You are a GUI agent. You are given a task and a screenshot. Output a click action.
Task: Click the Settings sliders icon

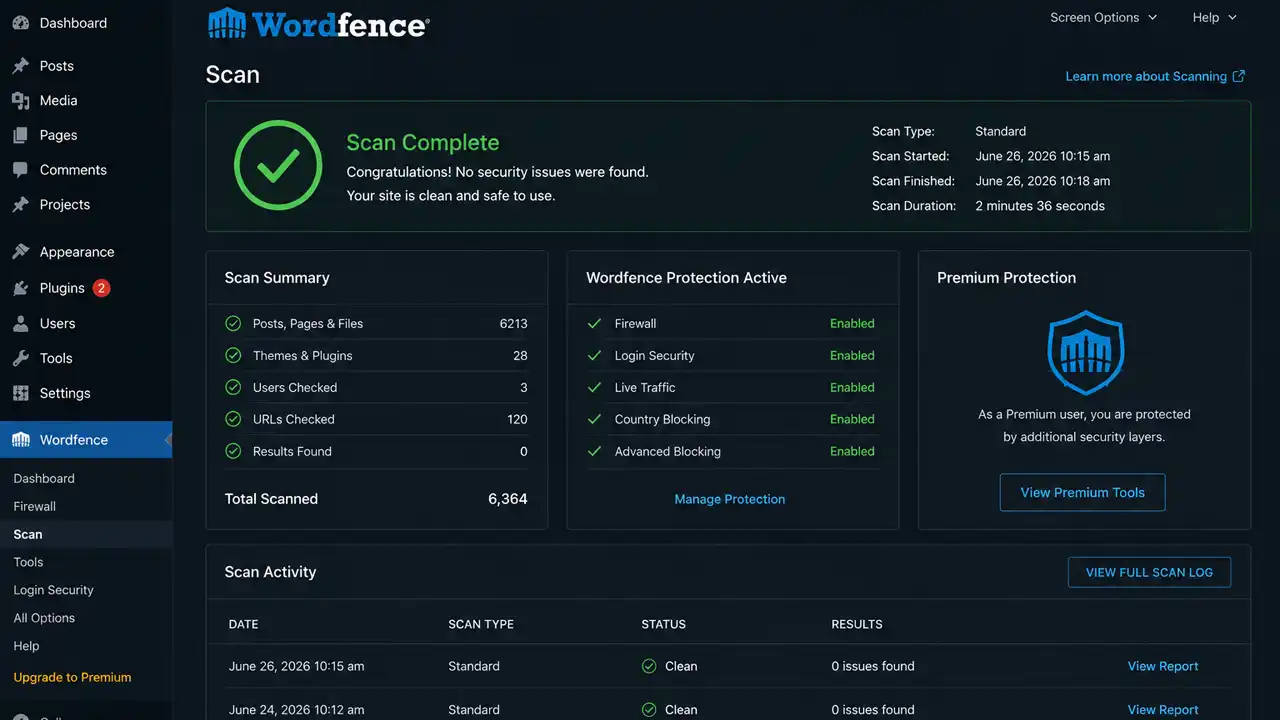point(20,393)
